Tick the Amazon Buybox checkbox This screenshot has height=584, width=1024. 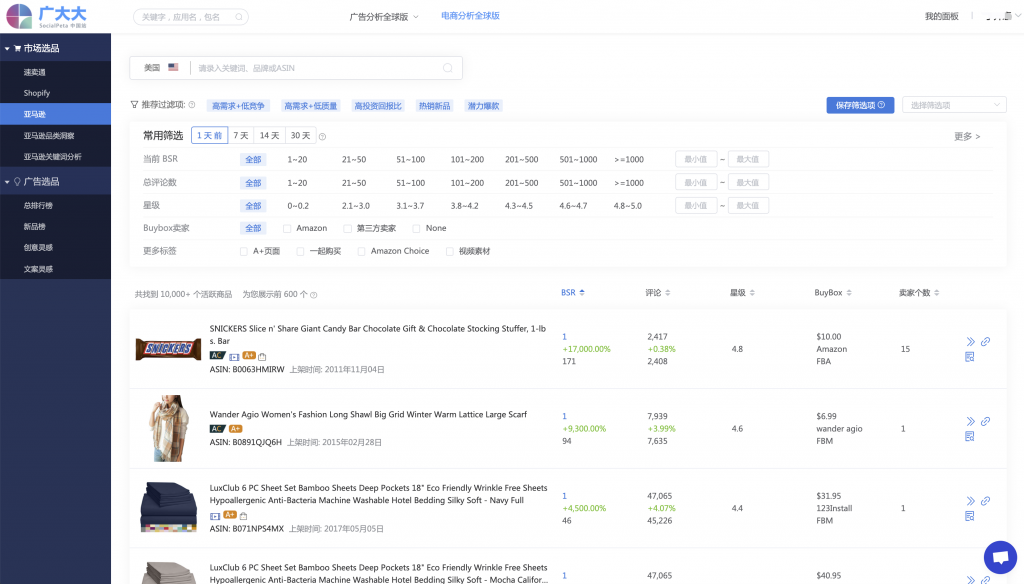pos(287,229)
